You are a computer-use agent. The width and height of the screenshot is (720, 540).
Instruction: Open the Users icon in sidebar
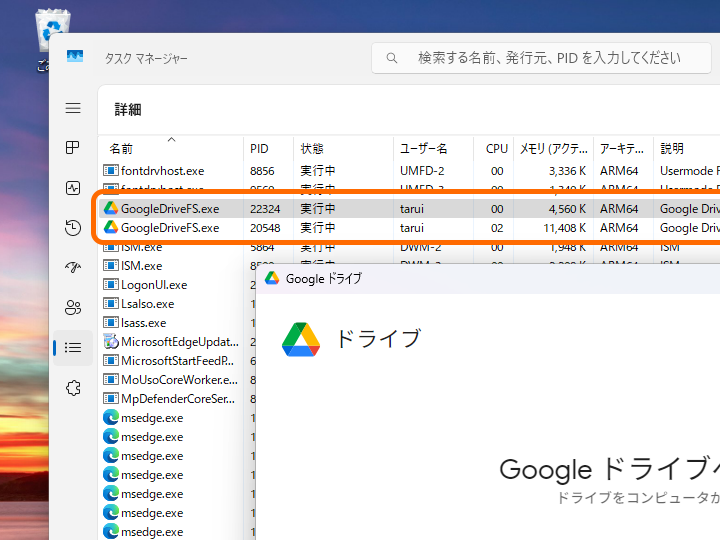point(73,307)
